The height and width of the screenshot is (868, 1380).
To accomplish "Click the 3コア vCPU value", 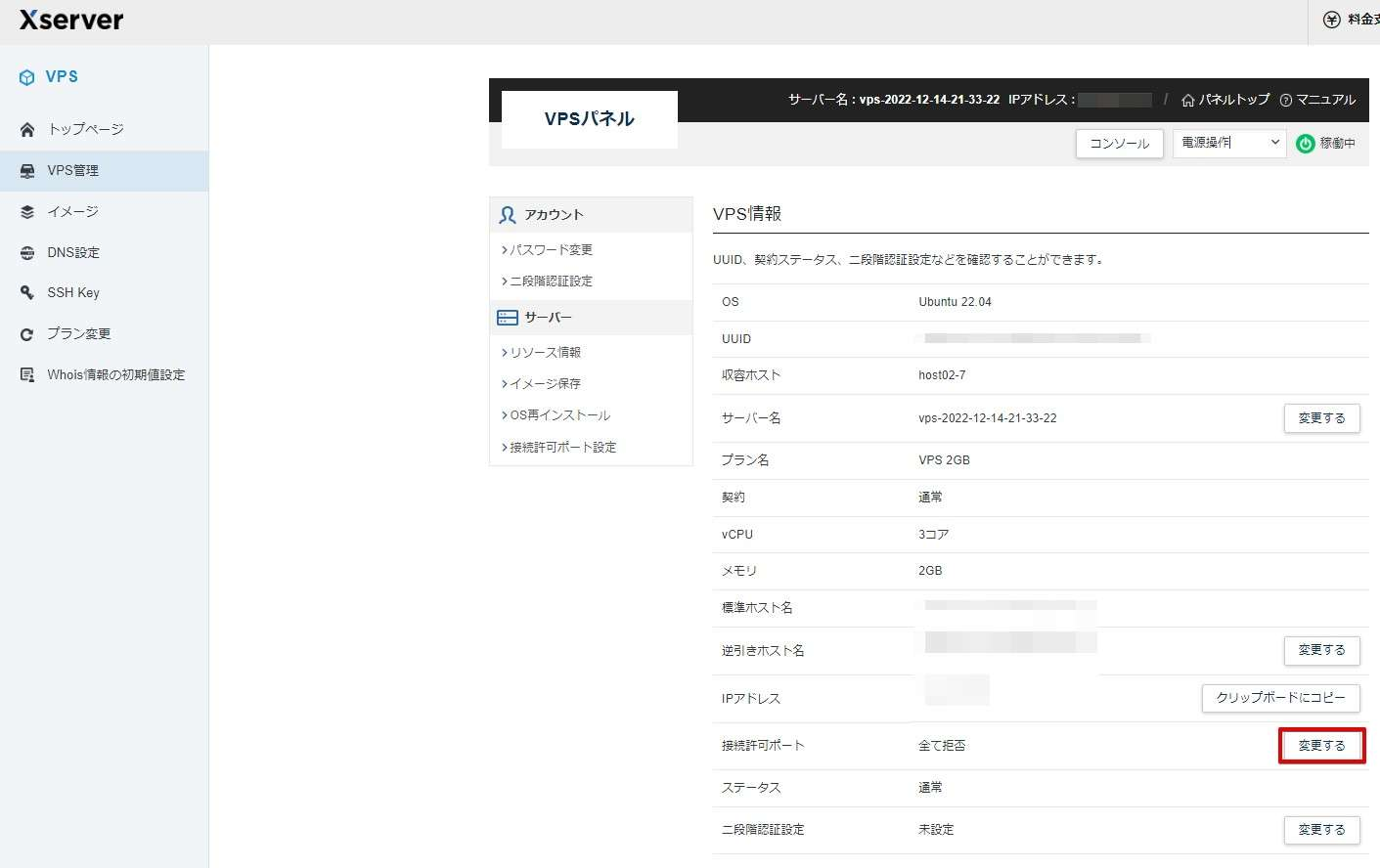I will coord(933,535).
